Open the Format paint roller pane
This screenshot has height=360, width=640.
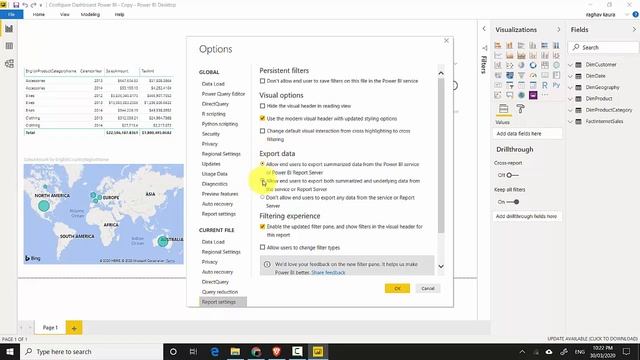[520, 109]
